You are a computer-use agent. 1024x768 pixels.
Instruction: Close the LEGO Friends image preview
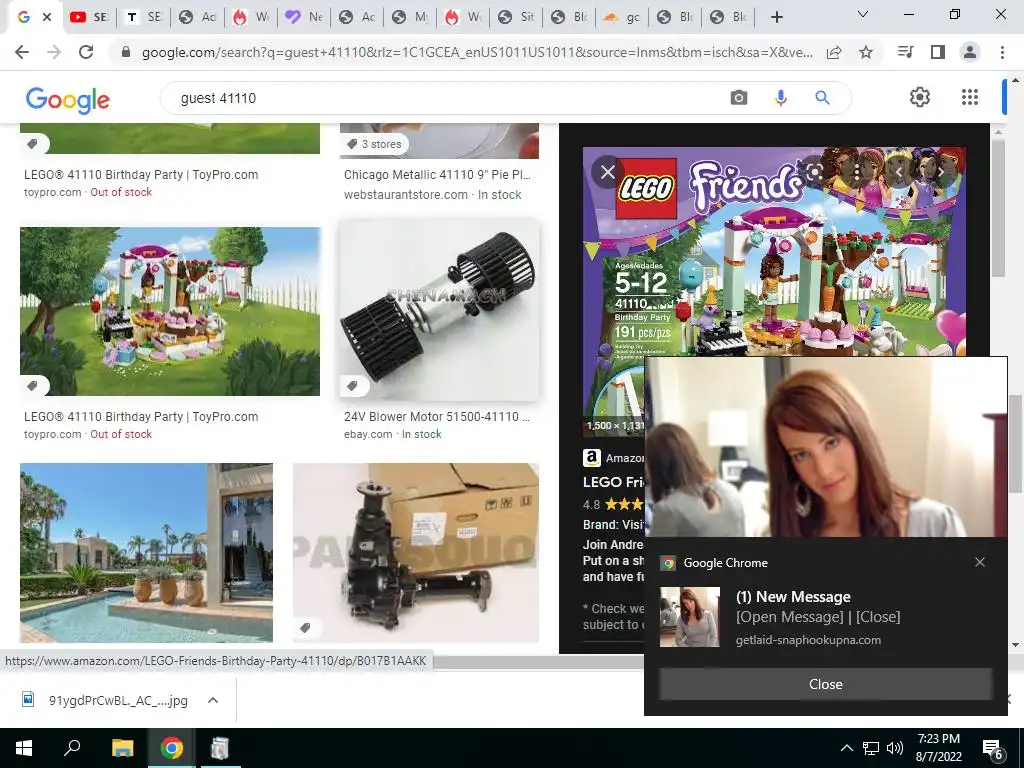[607, 172]
